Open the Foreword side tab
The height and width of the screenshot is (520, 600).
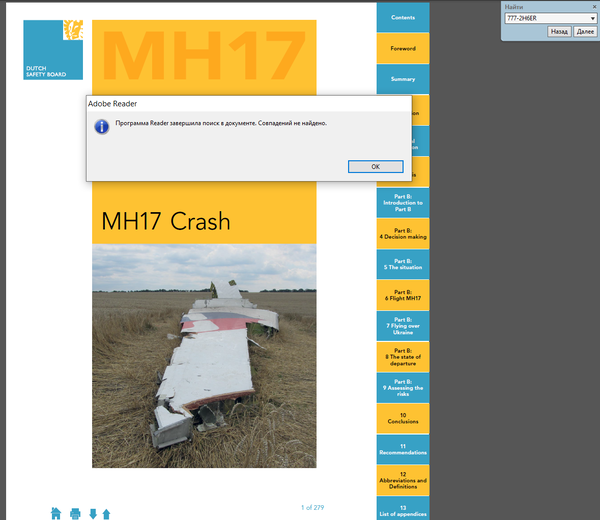click(x=403, y=48)
